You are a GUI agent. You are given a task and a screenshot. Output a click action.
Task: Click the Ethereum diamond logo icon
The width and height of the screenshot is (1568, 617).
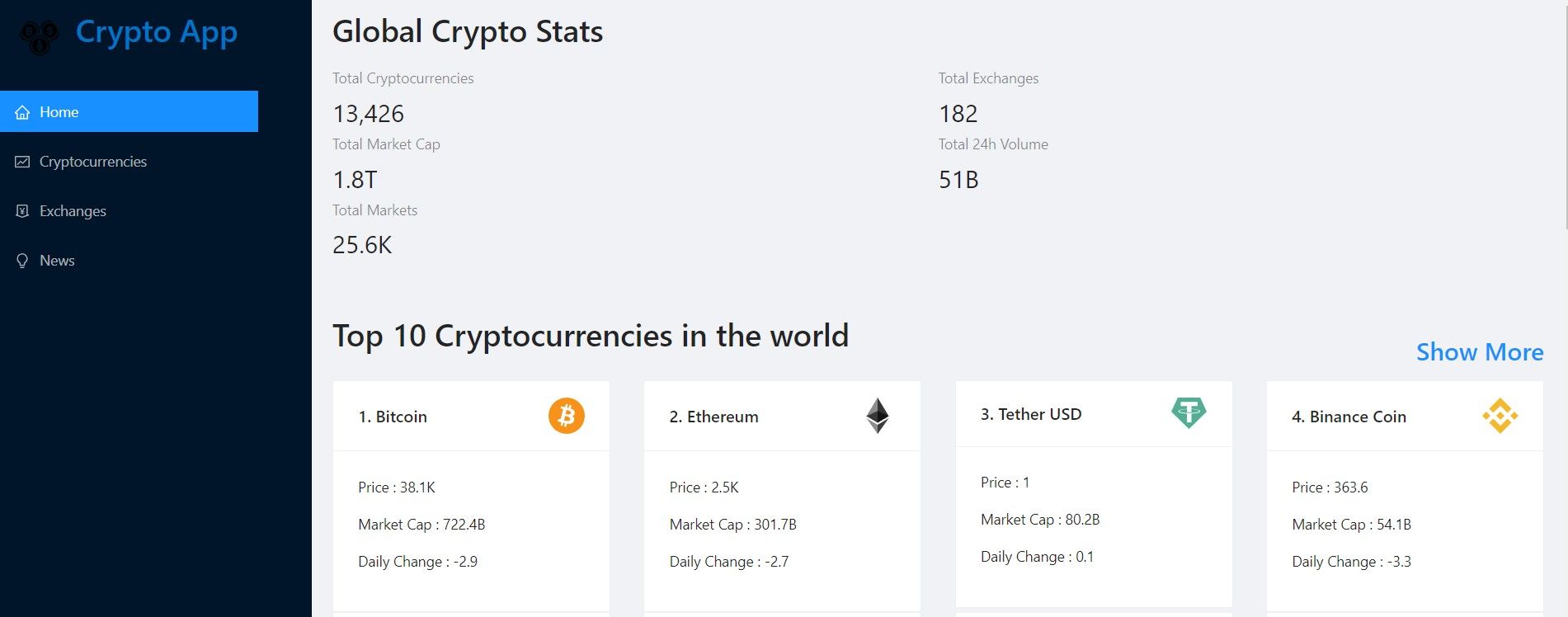coord(877,416)
